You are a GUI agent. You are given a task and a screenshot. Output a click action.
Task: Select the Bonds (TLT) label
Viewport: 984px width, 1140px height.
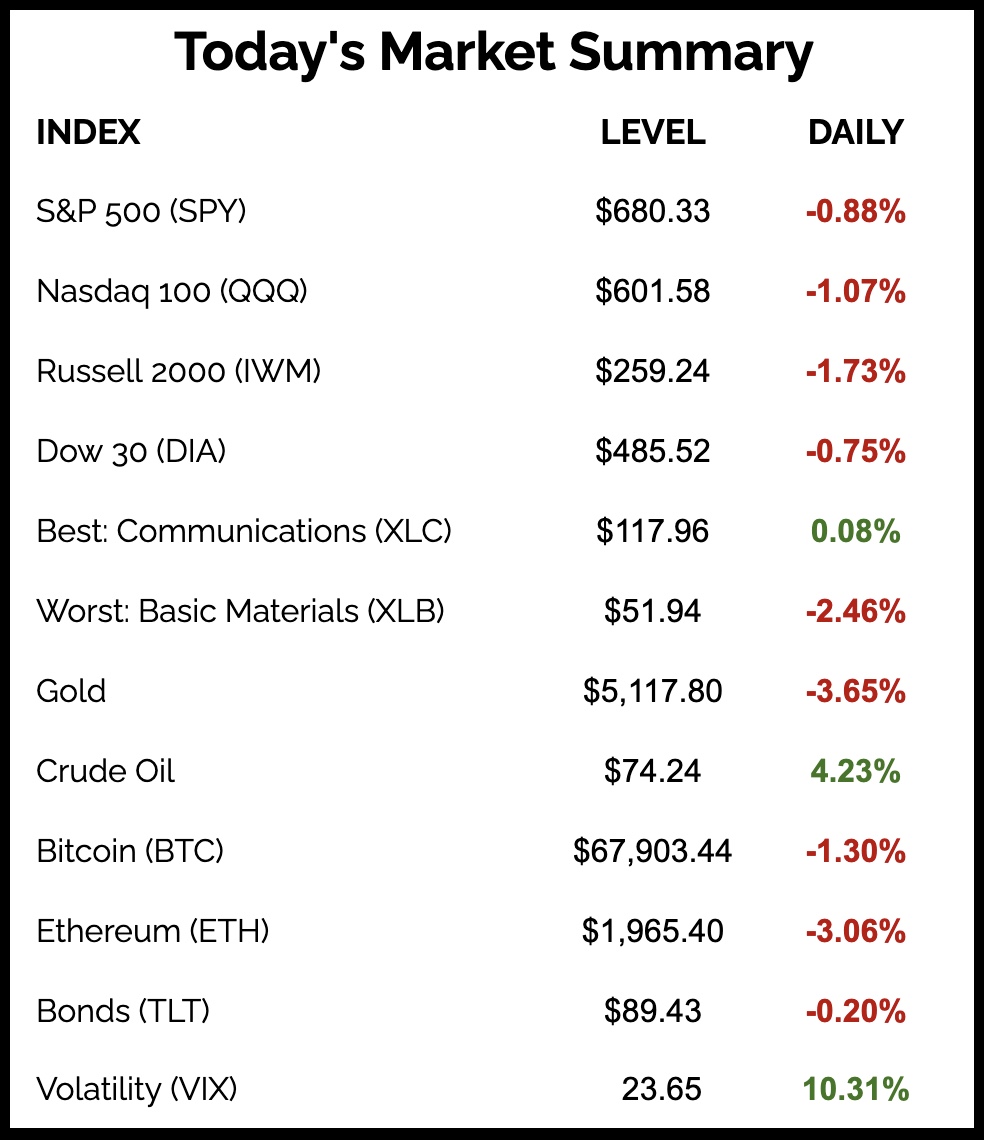pos(123,1011)
